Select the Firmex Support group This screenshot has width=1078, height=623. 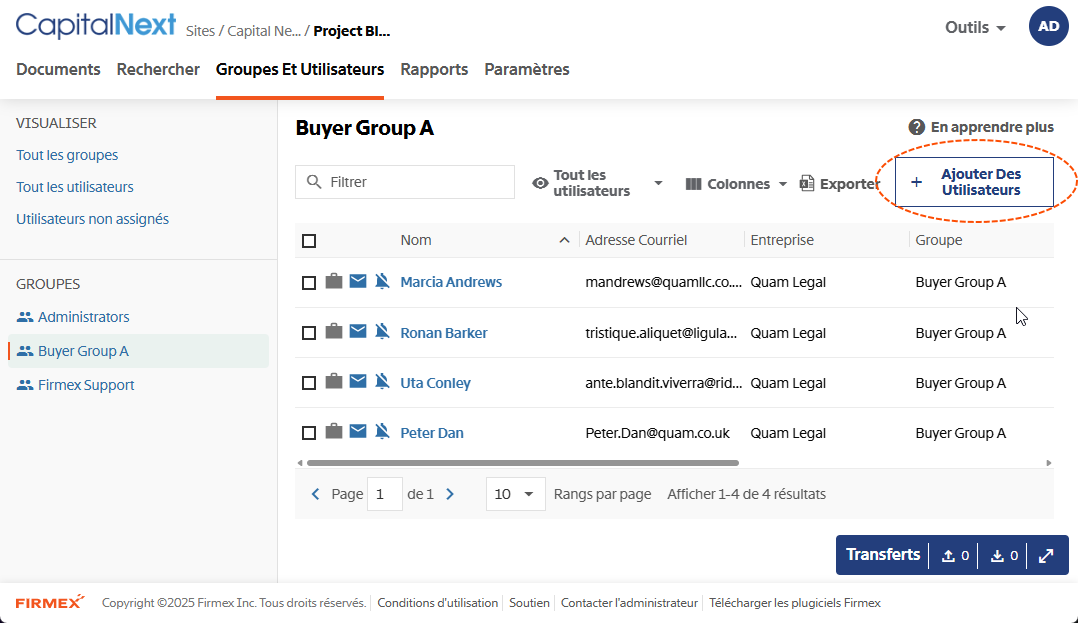[76, 385]
